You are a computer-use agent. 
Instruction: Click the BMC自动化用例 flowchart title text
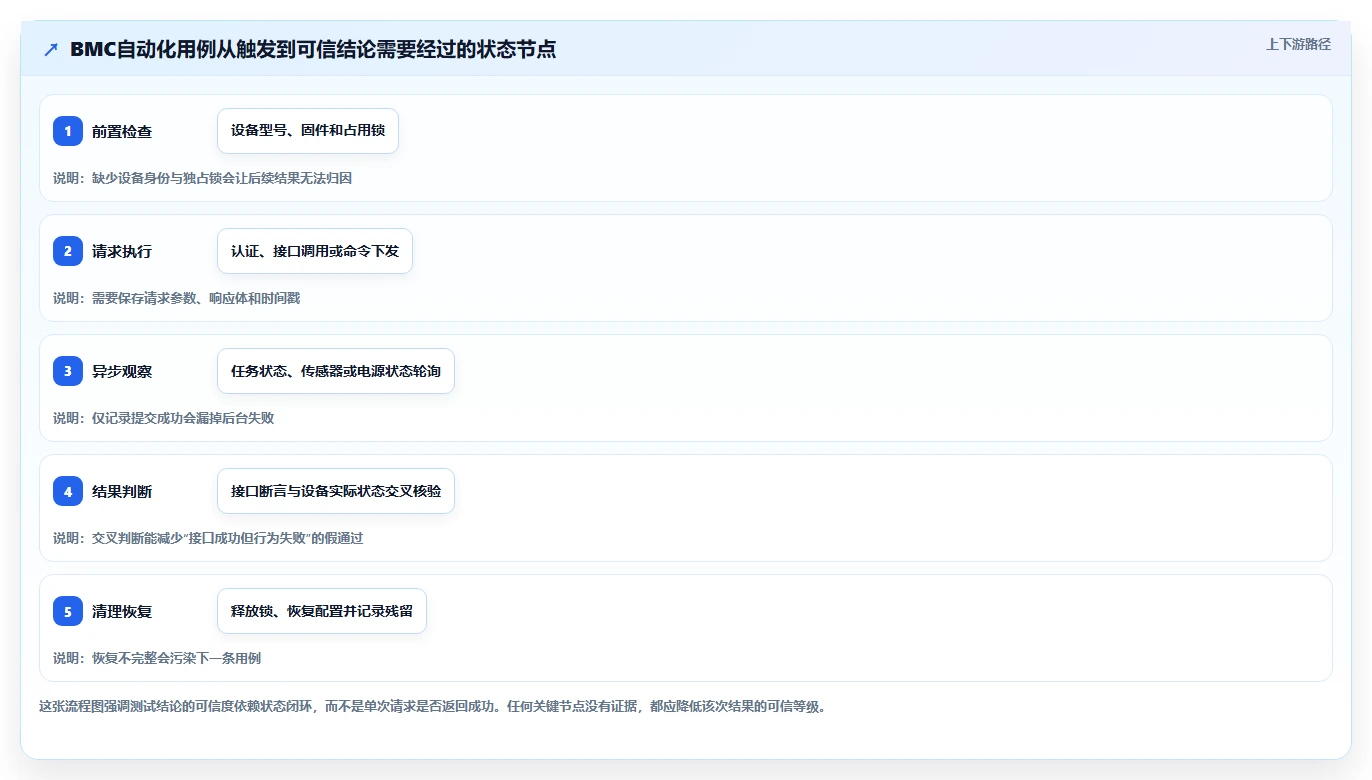313,49
